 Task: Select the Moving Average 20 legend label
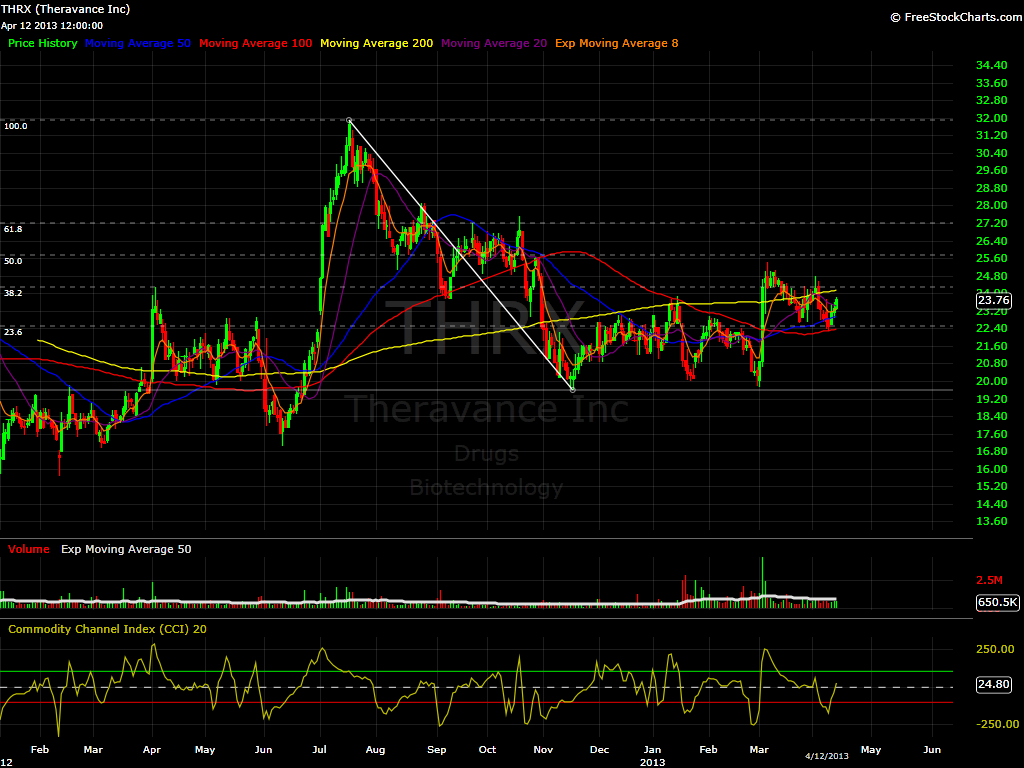(494, 43)
